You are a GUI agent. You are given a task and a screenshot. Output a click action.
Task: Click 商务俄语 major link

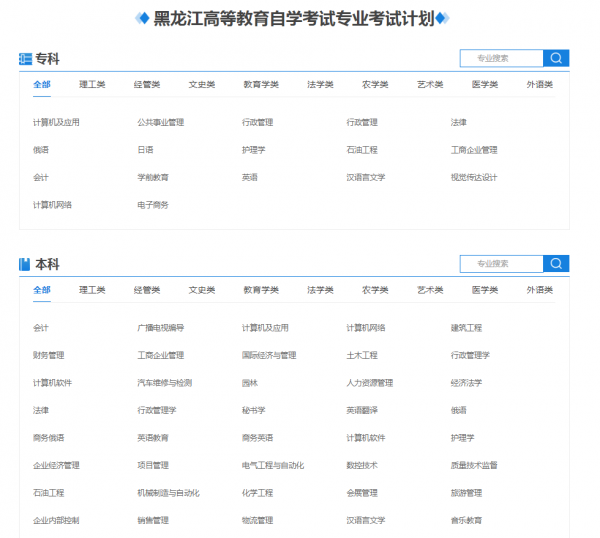(49, 438)
